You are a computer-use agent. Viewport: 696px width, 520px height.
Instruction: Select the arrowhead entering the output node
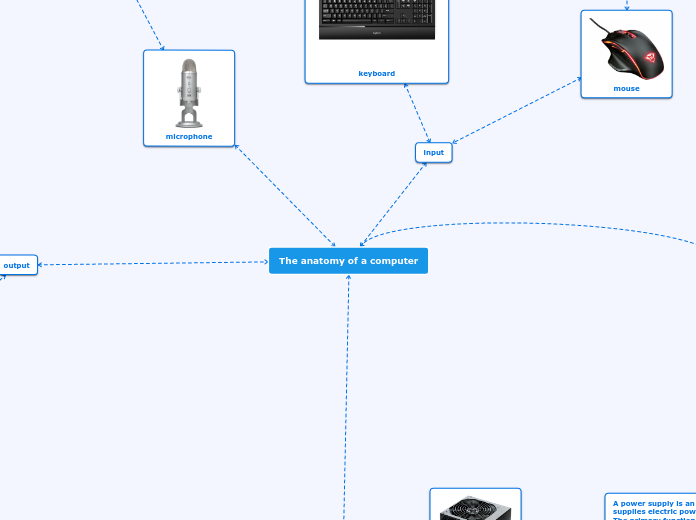pyautogui.click(x=41, y=265)
